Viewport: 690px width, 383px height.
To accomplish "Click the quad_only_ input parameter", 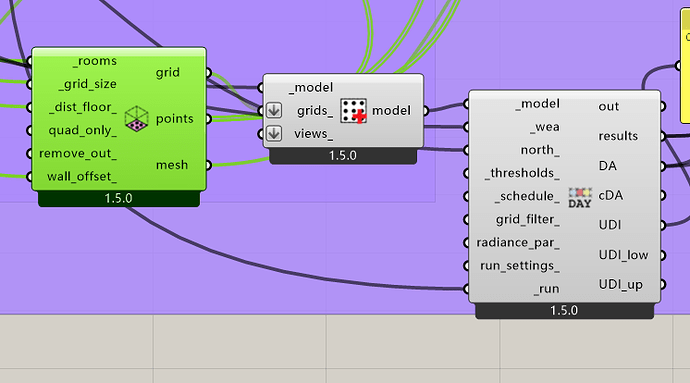I will coord(82,130).
